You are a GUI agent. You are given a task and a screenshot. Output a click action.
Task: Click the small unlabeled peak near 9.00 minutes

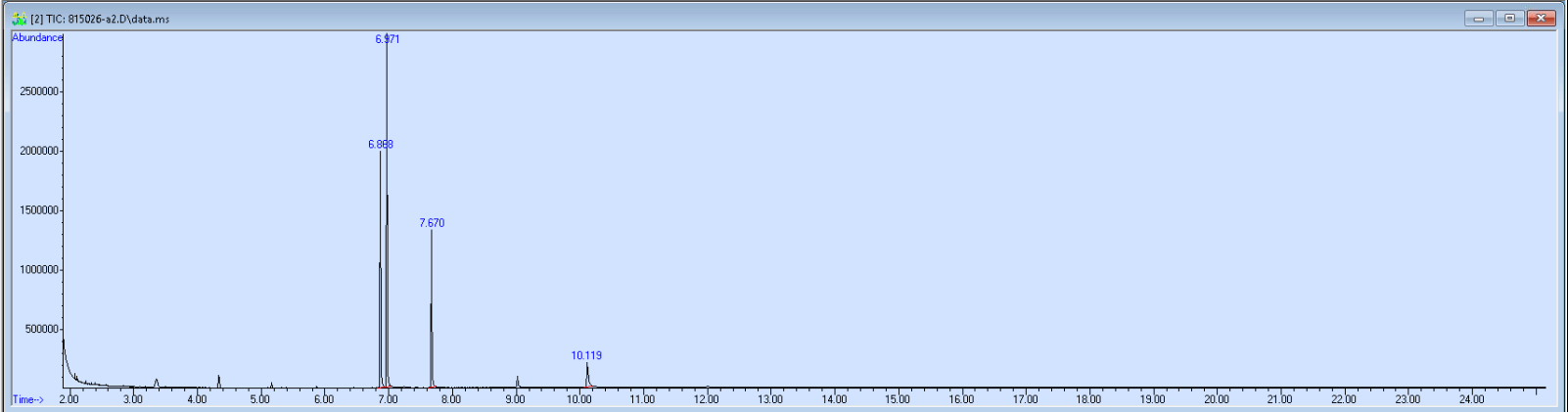coord(517,381)
